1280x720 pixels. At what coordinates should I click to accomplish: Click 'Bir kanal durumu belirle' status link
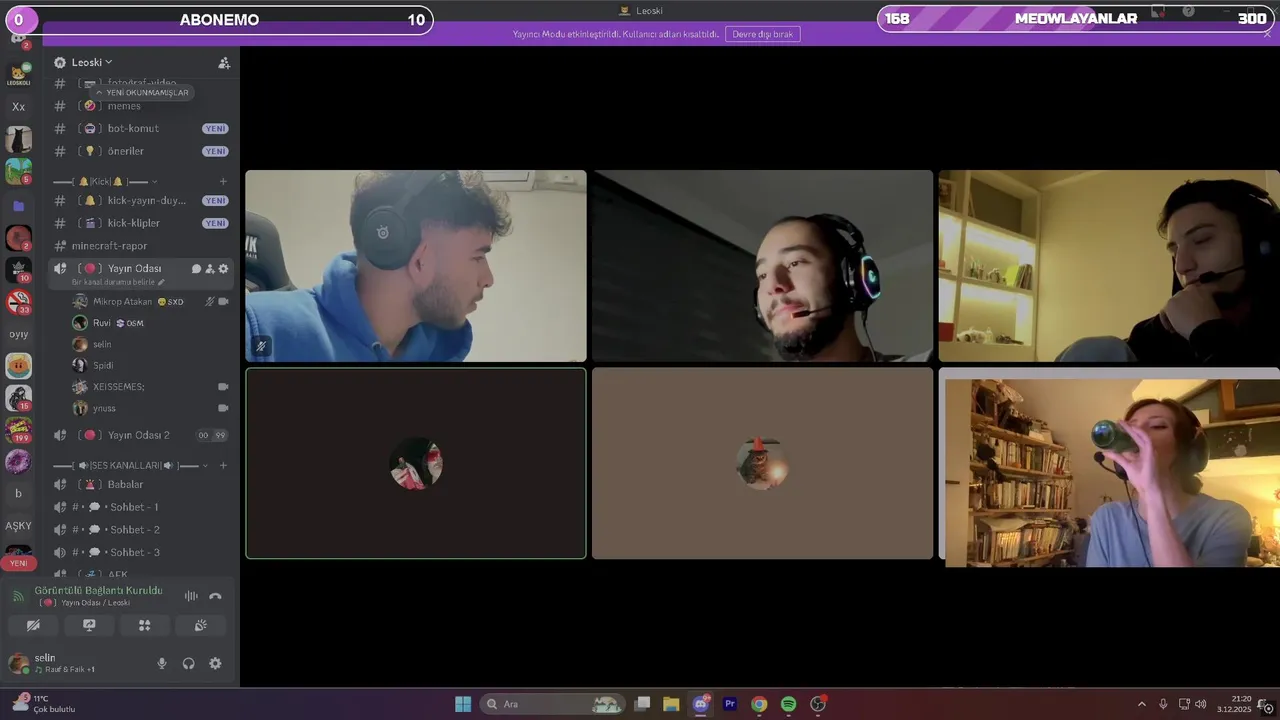pyautogui.click(x=118, y=282)
